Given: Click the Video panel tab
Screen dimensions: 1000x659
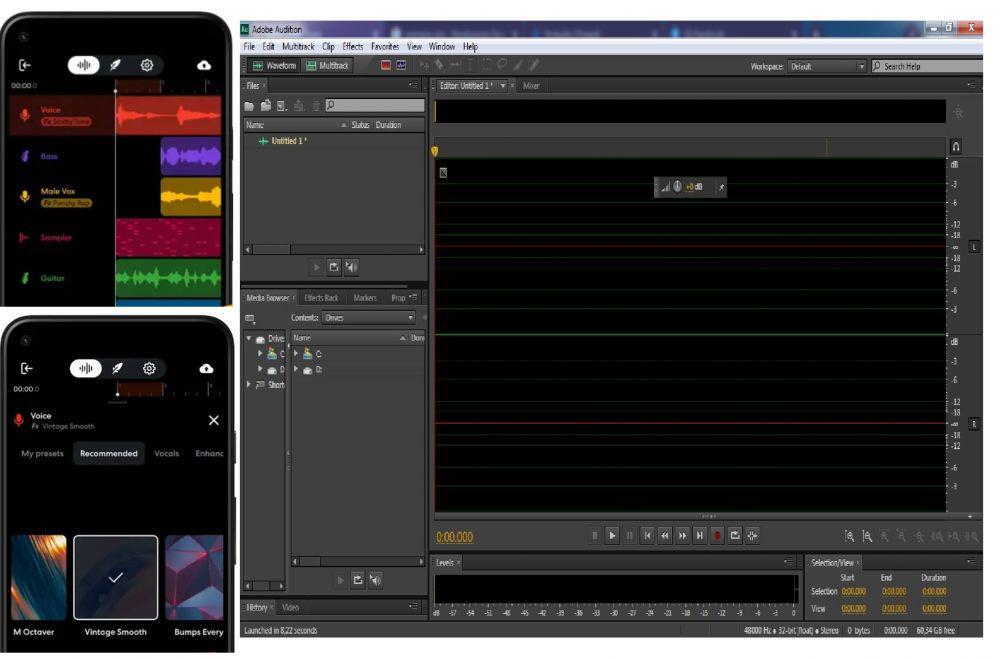Looking at the screenshot, I should coord(290,607).
